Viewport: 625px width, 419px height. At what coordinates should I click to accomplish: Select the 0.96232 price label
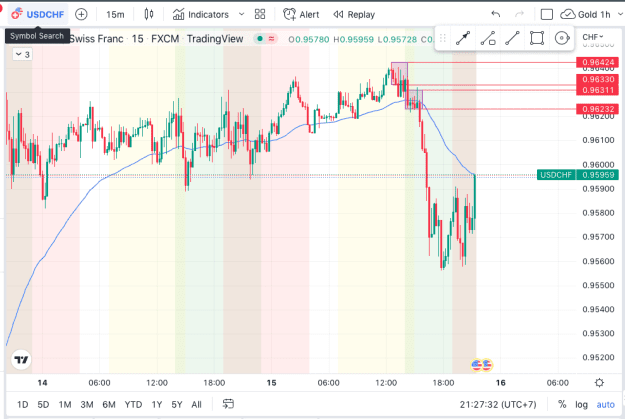tap(597, 109)
